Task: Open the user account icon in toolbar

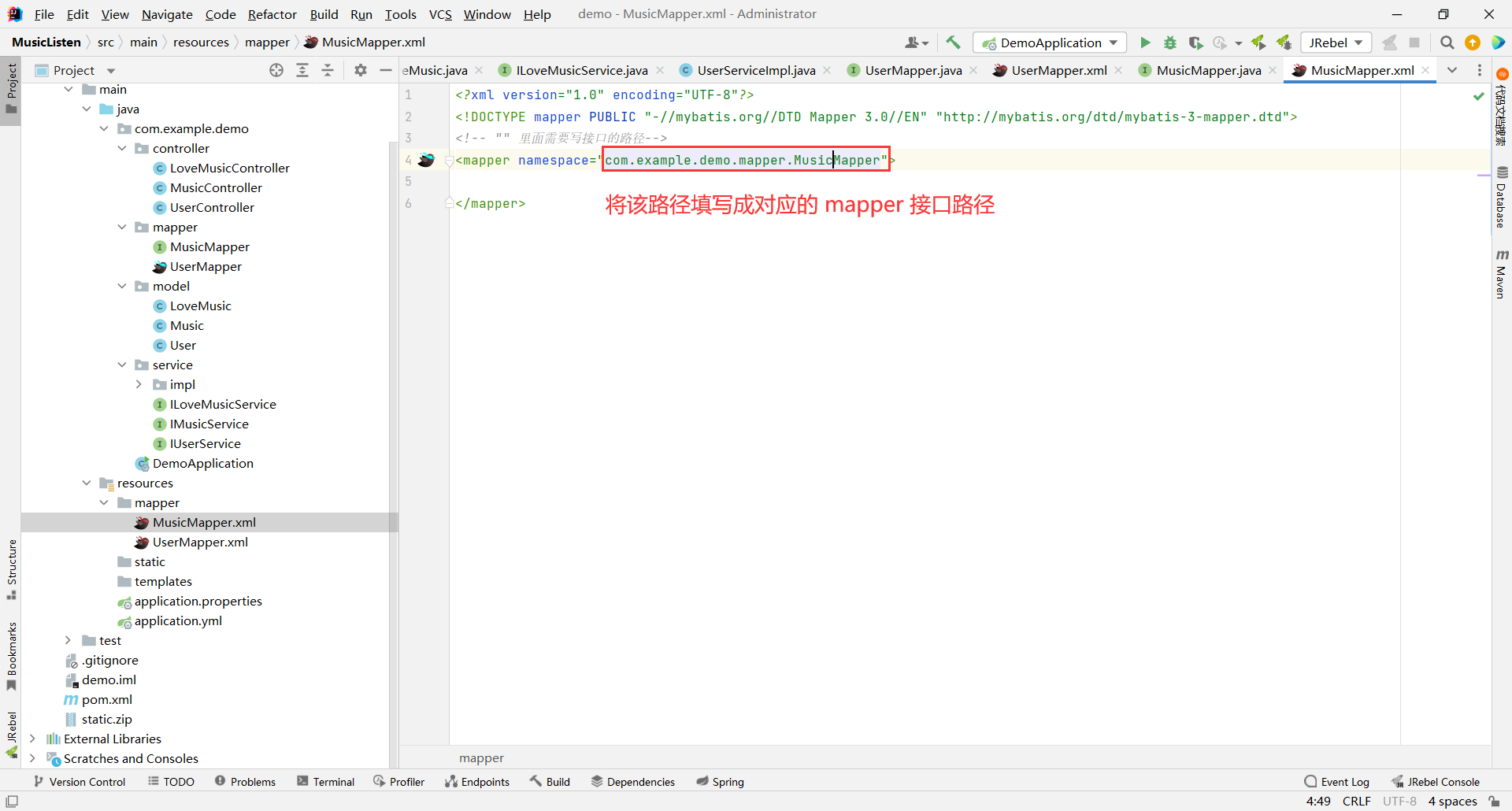Action: click(917, 43)
